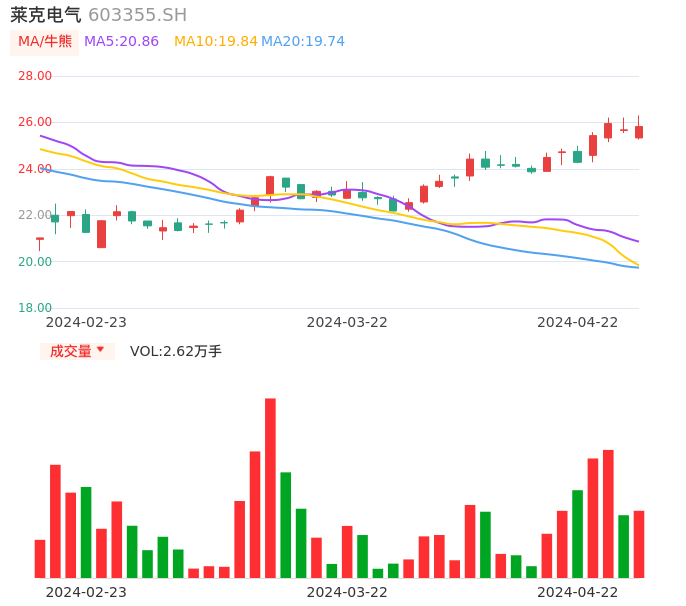
Task: Click the VOL:2.62万手 volume label
Action: [176, 351]
